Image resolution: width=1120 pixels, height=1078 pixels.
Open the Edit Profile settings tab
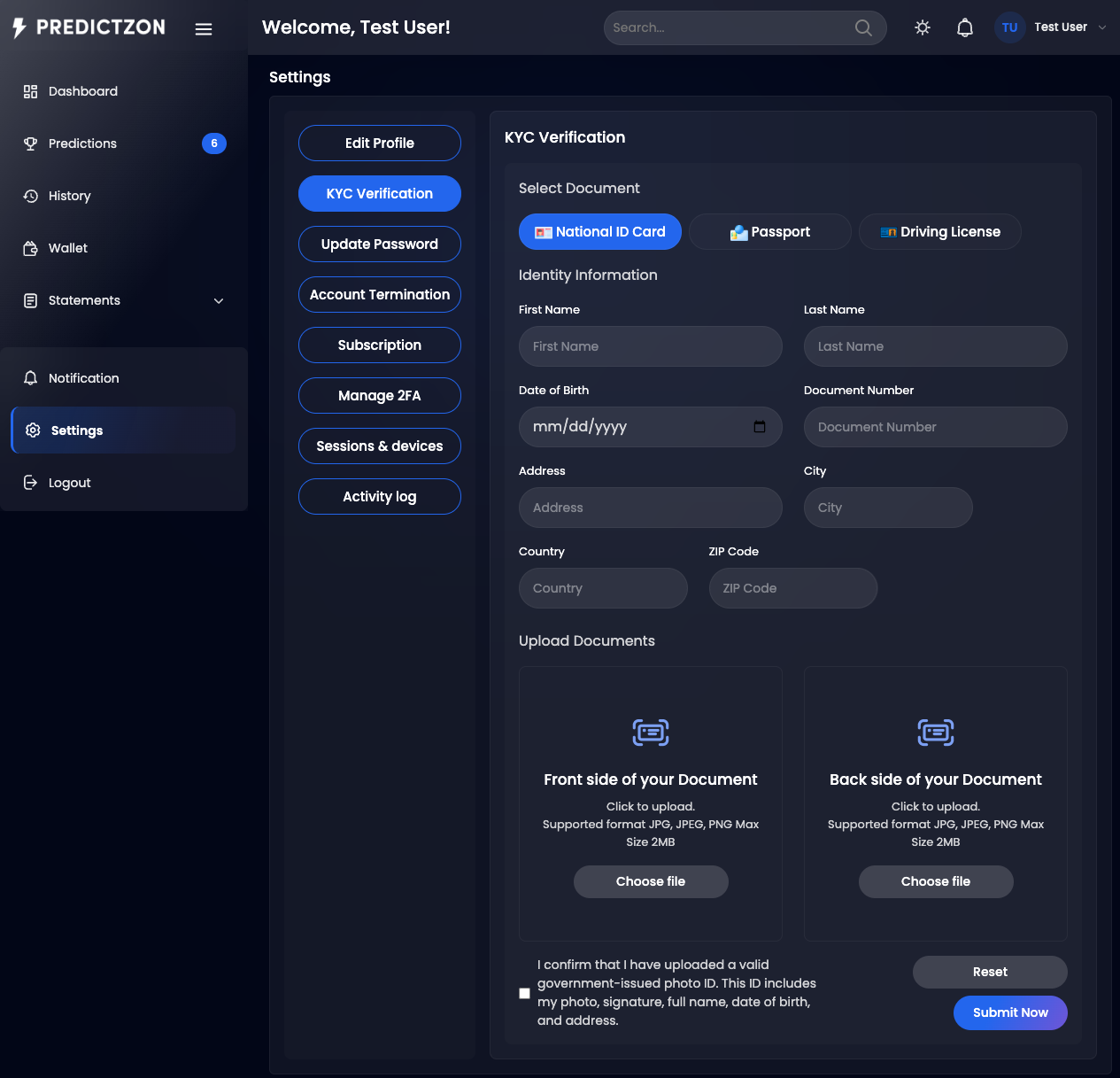click(380, 143)
